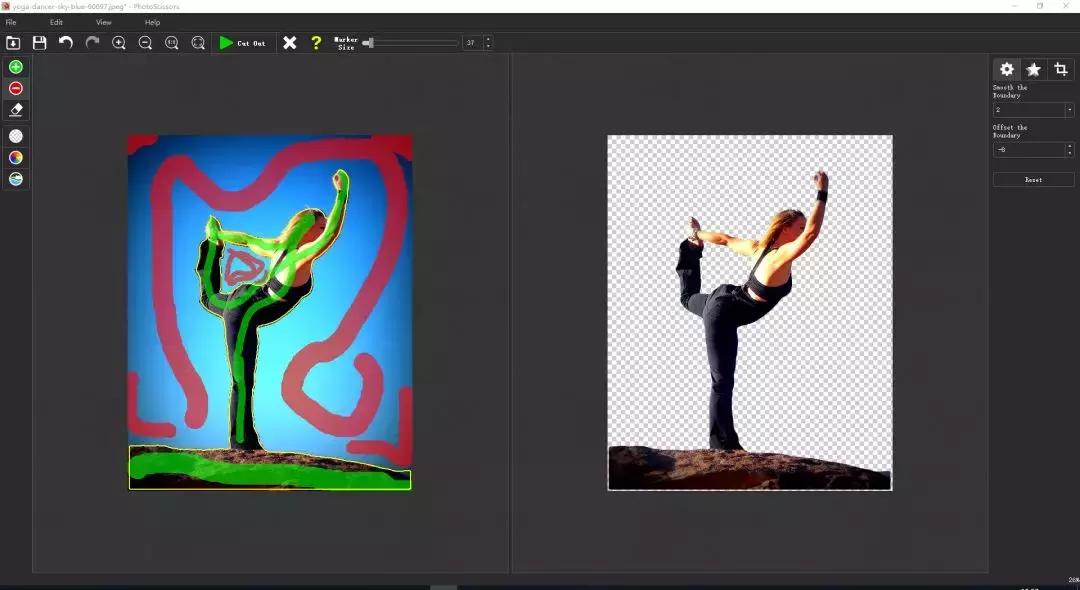This screenshot has width=1080, height=590.
Task: Click the open image icon
Action: pos(13,43)
